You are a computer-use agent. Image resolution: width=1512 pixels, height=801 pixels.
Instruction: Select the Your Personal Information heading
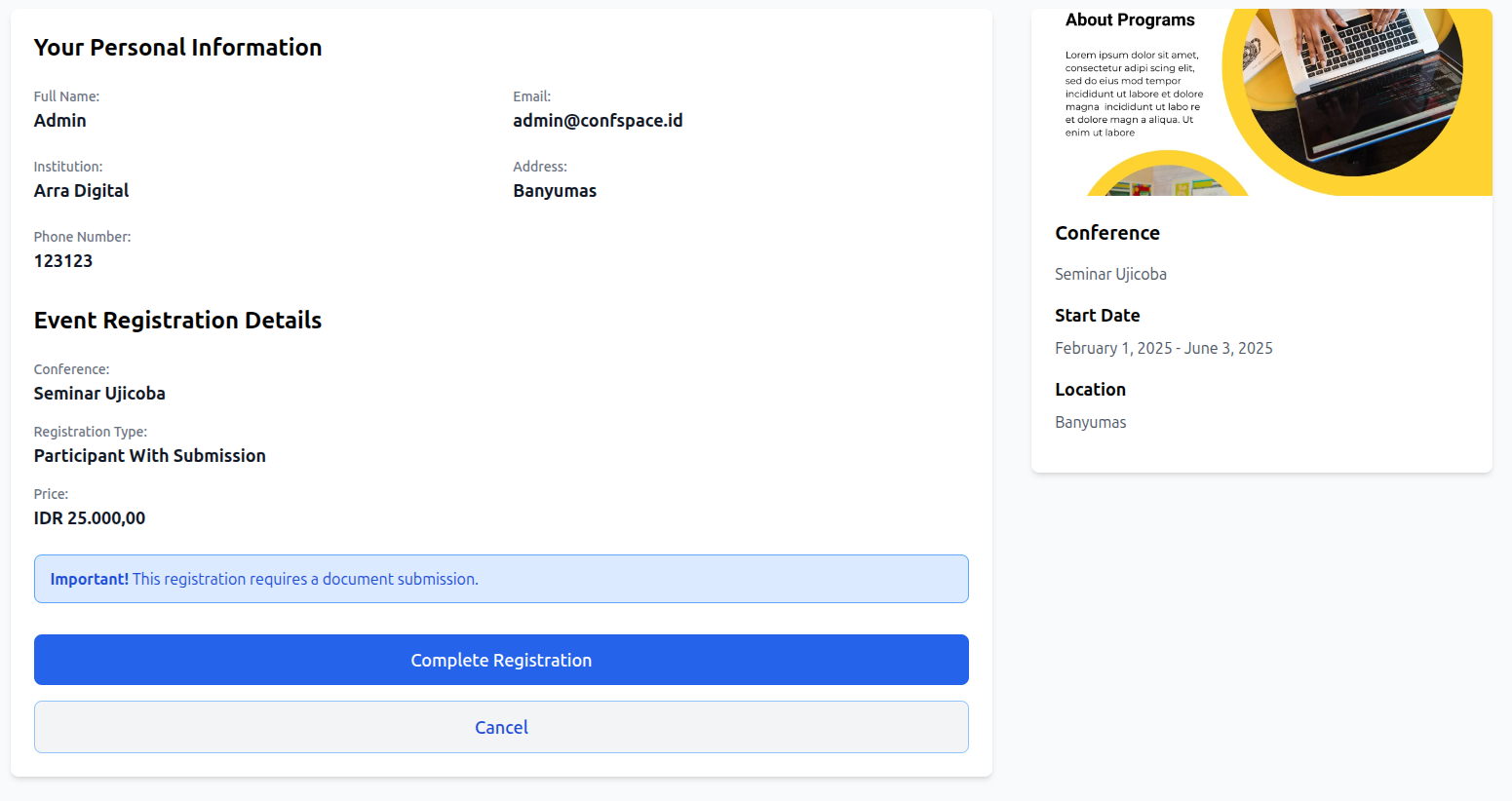177,47
